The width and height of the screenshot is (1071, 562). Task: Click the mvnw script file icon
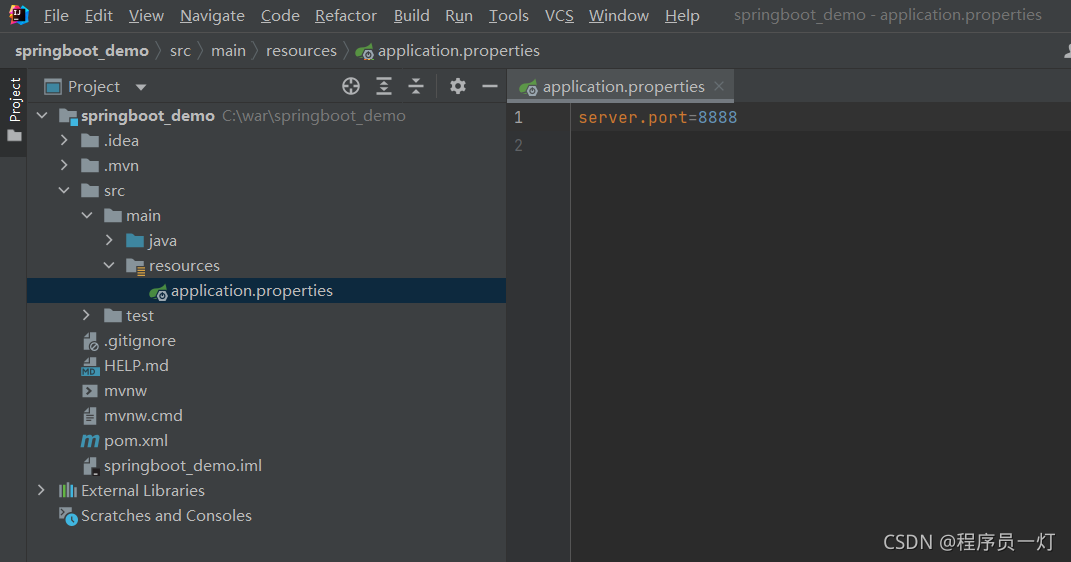tap(89, 391)
